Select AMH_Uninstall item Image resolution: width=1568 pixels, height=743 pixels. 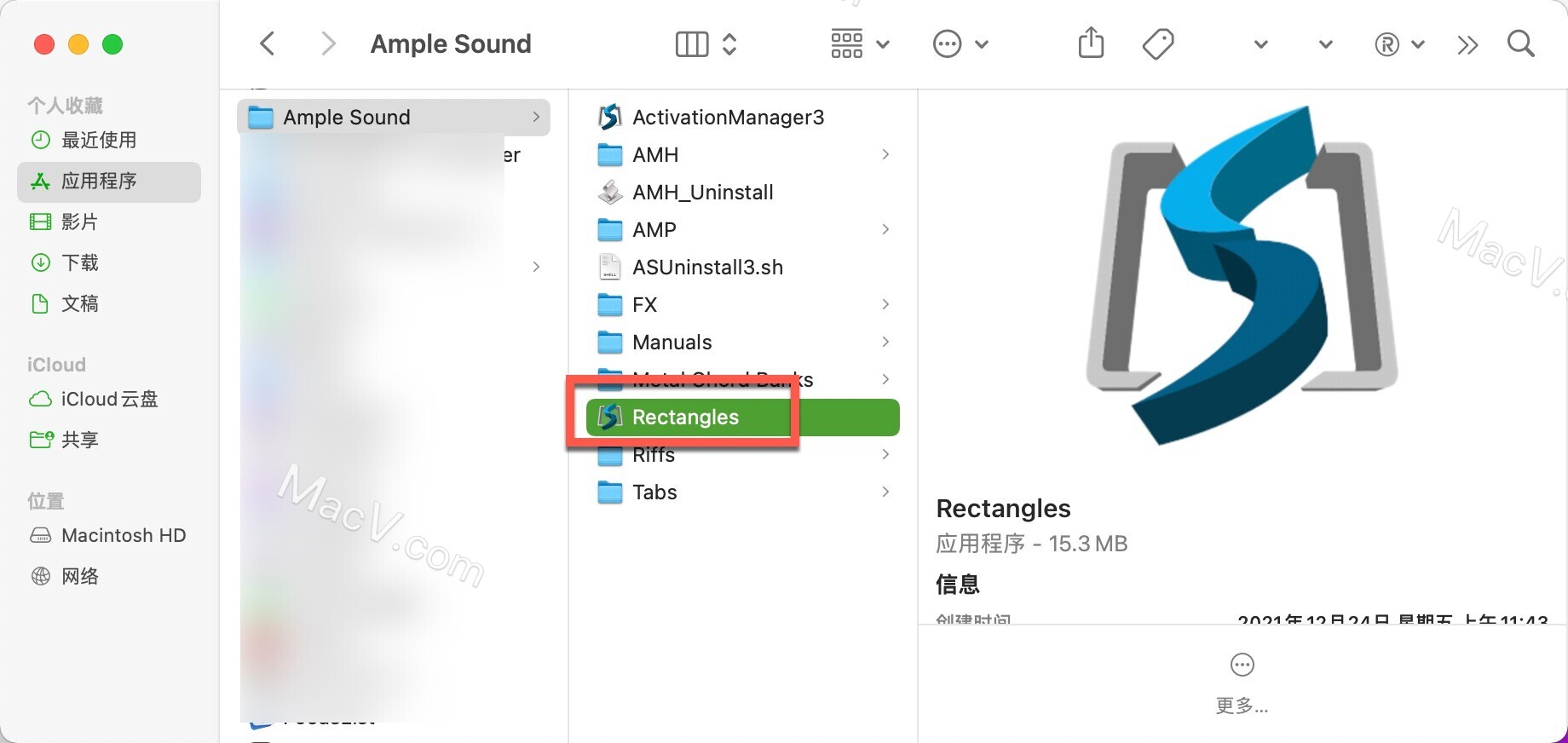(x=741, y=192)
